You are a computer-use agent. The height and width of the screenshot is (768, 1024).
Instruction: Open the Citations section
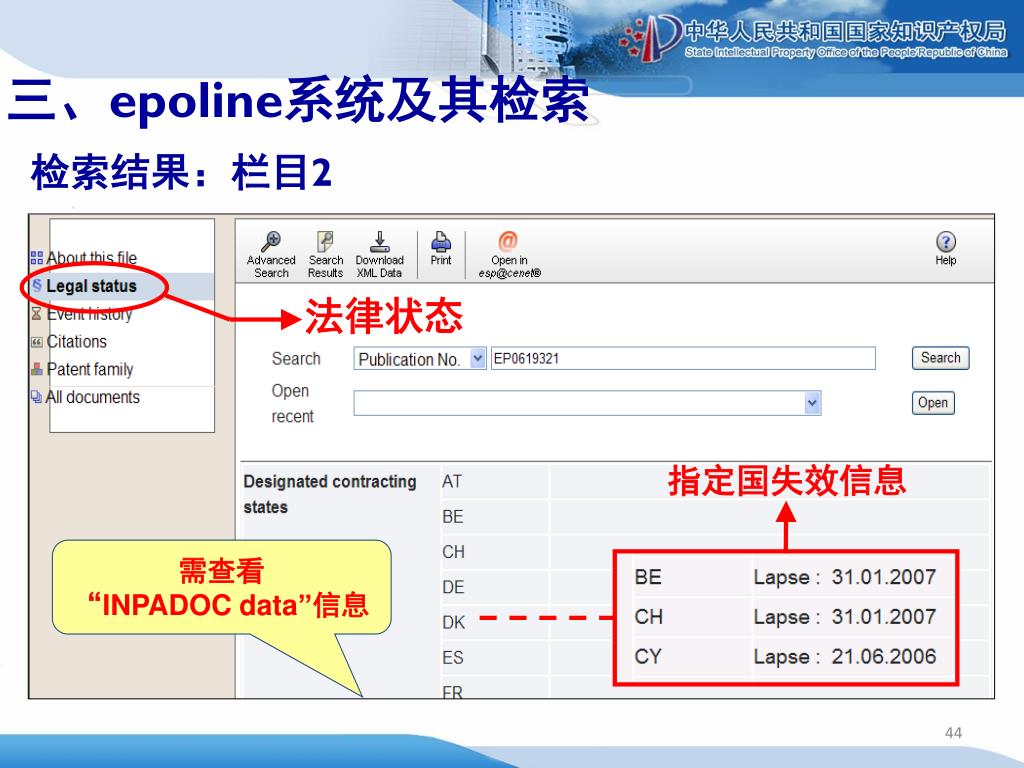pos(76,342)
